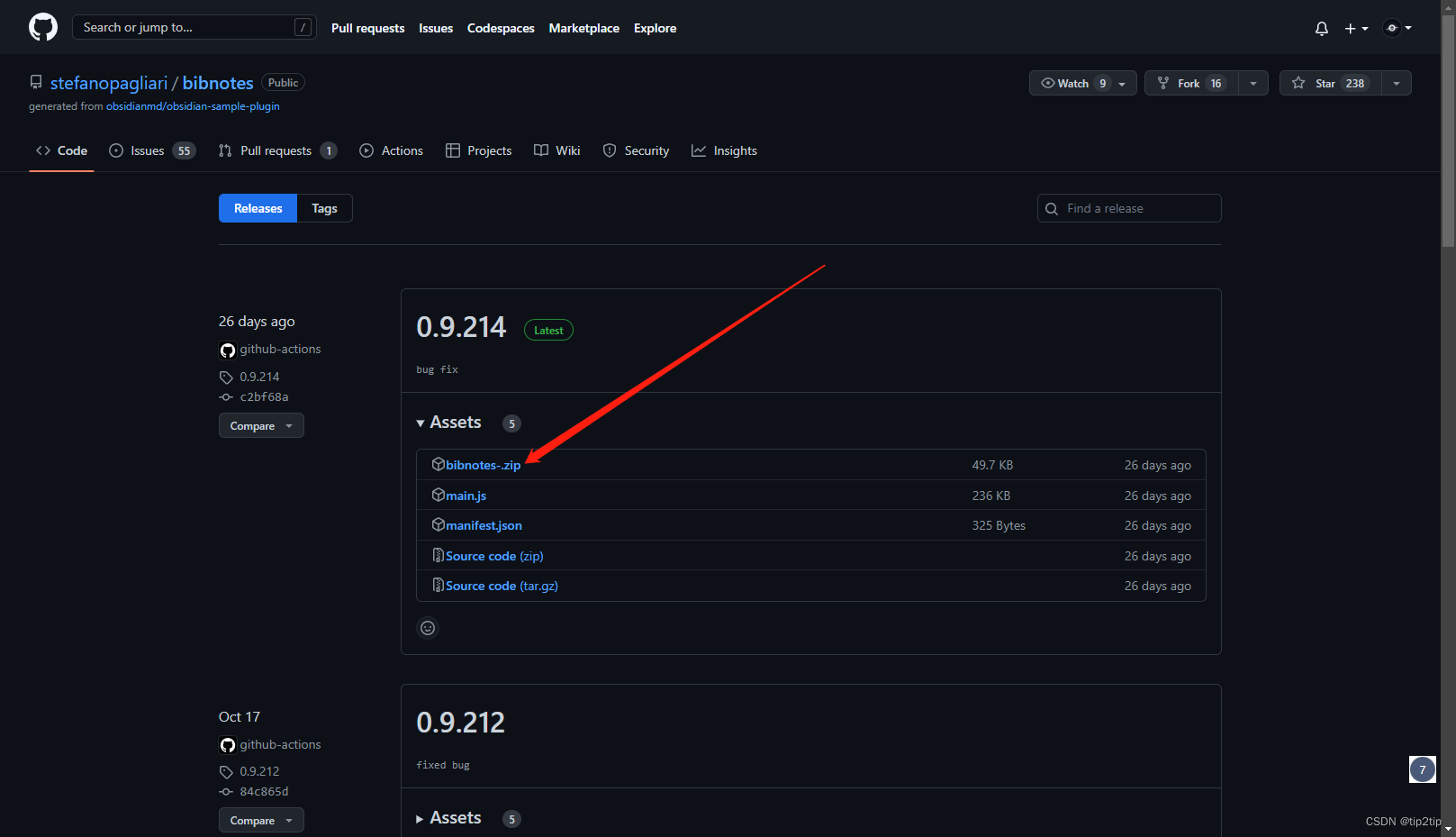Screen dimensions: 1456x837
Task: Click the Projects table icon
Action: [x=453, y=150]
